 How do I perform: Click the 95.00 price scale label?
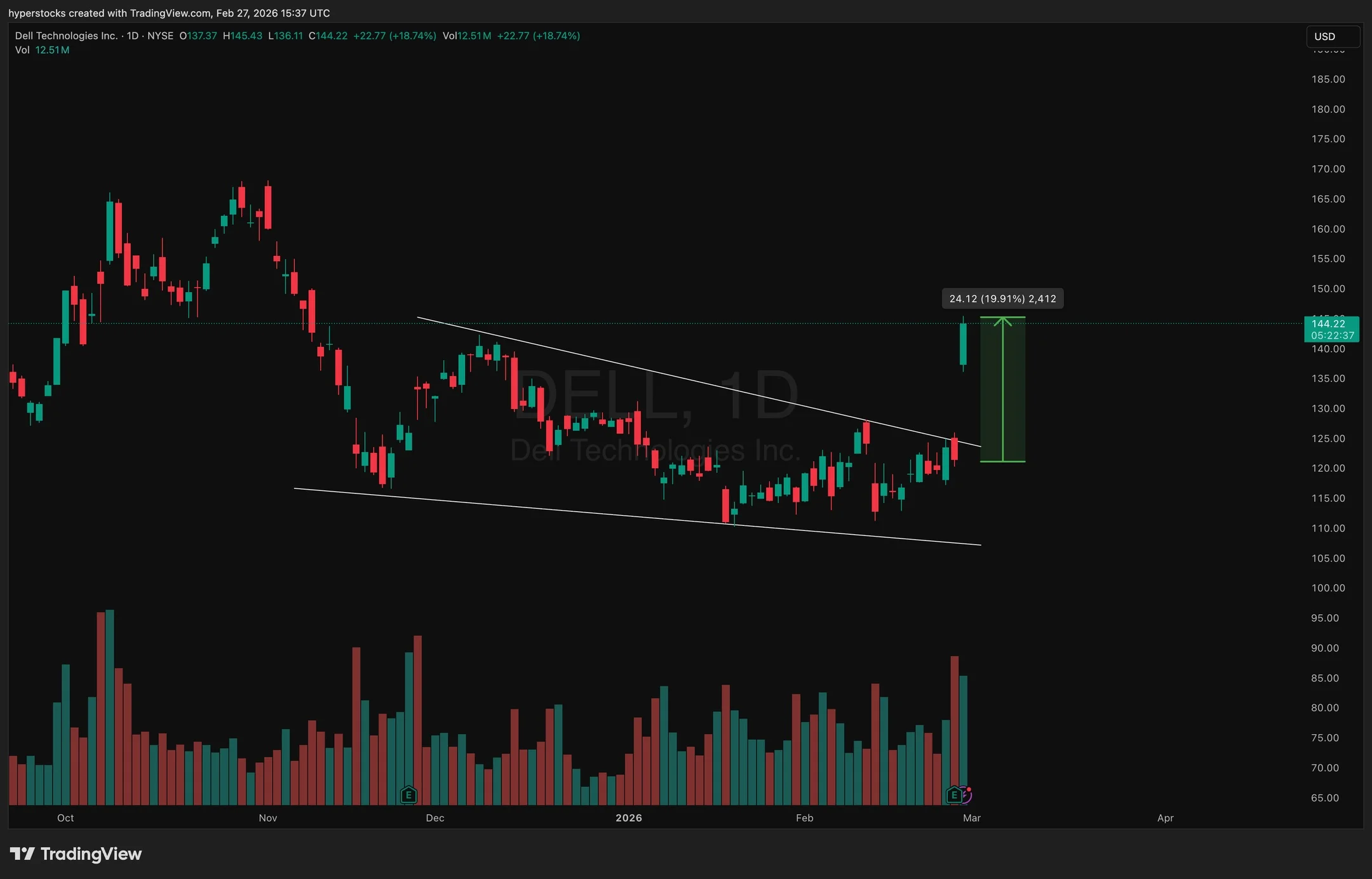pos(1325,618)
